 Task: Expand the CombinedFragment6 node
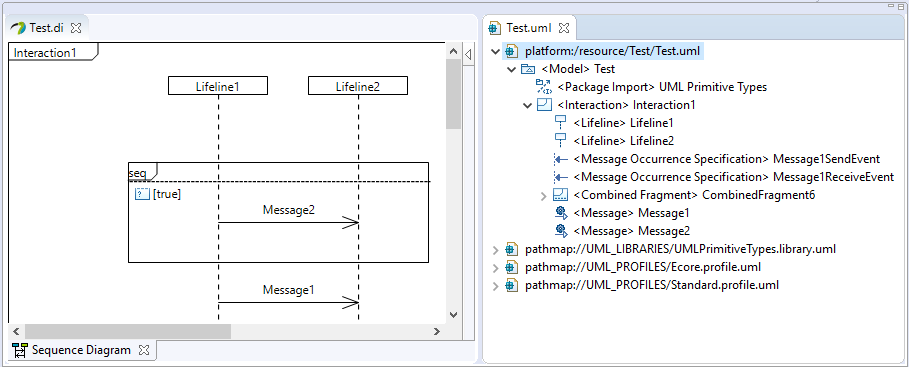(x=543, y=196)
